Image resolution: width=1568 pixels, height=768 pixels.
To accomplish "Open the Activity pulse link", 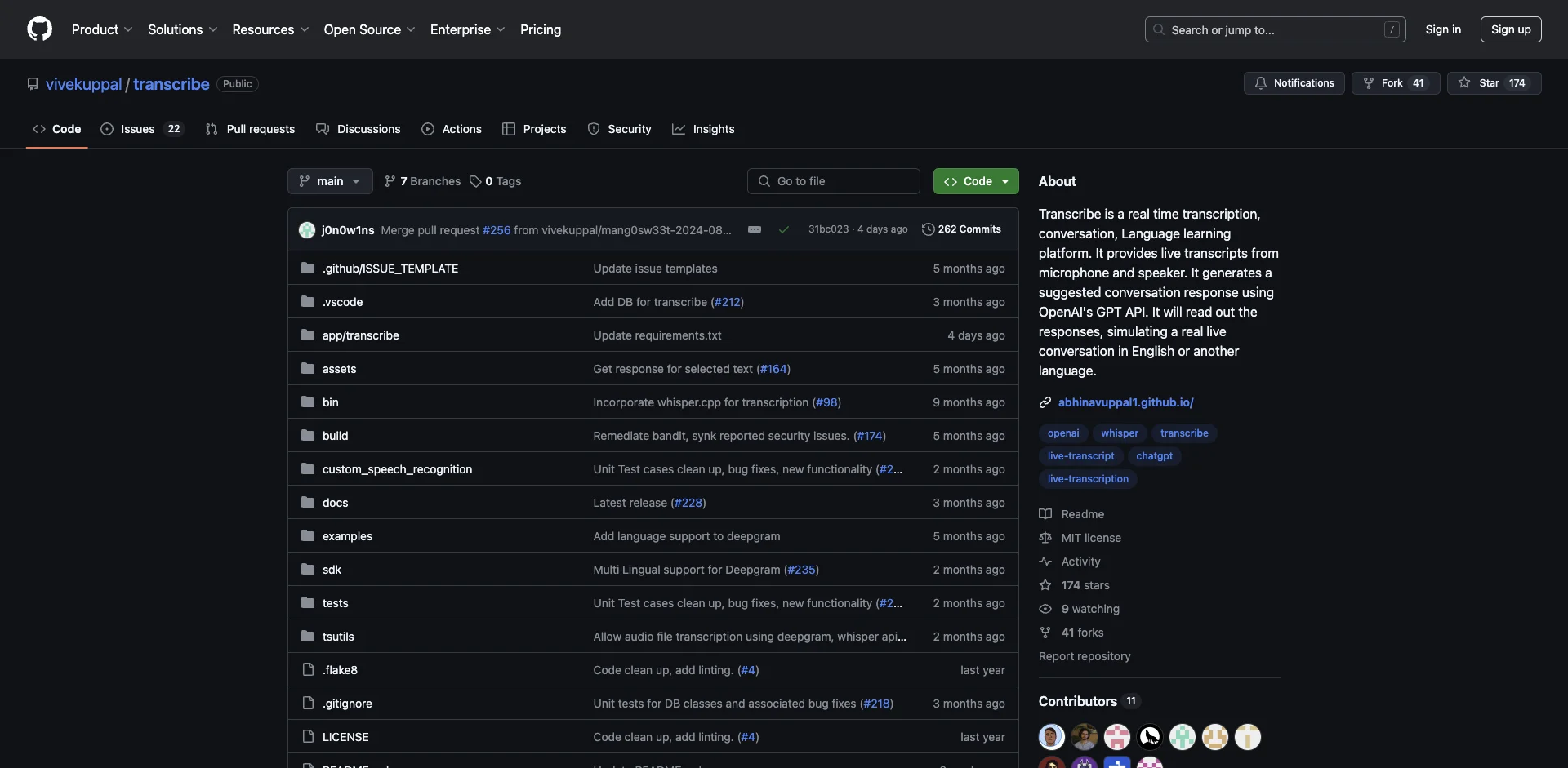I will (x=1070, y=562).
